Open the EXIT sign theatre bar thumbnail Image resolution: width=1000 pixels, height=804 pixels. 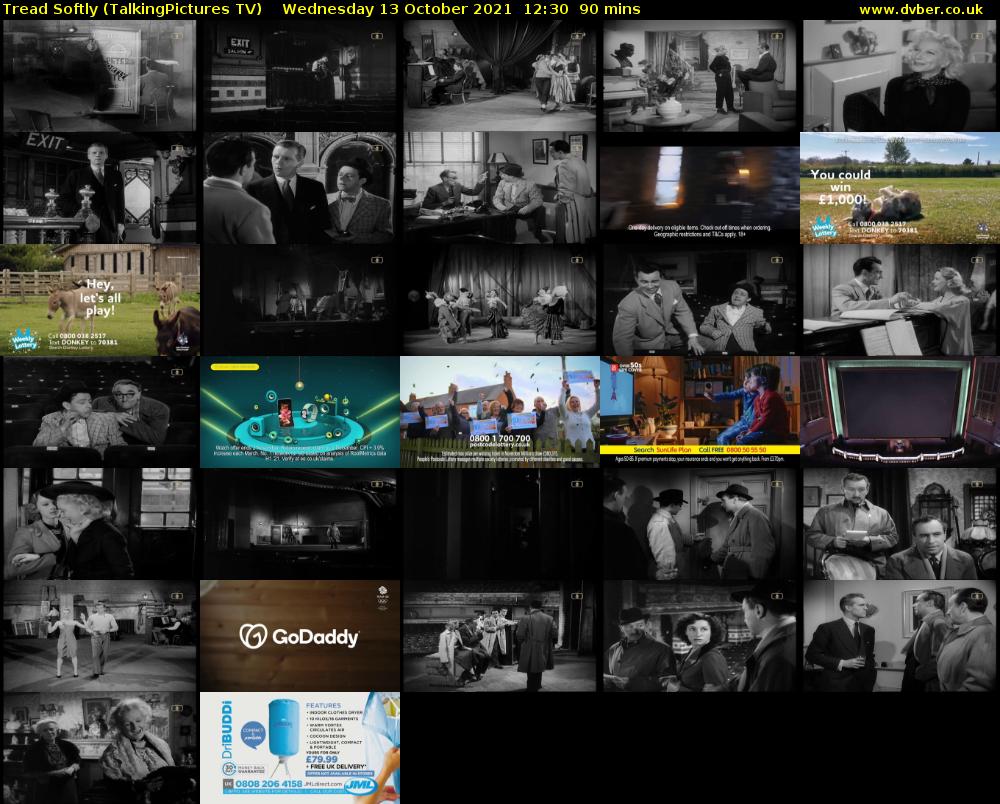(100, 188)
